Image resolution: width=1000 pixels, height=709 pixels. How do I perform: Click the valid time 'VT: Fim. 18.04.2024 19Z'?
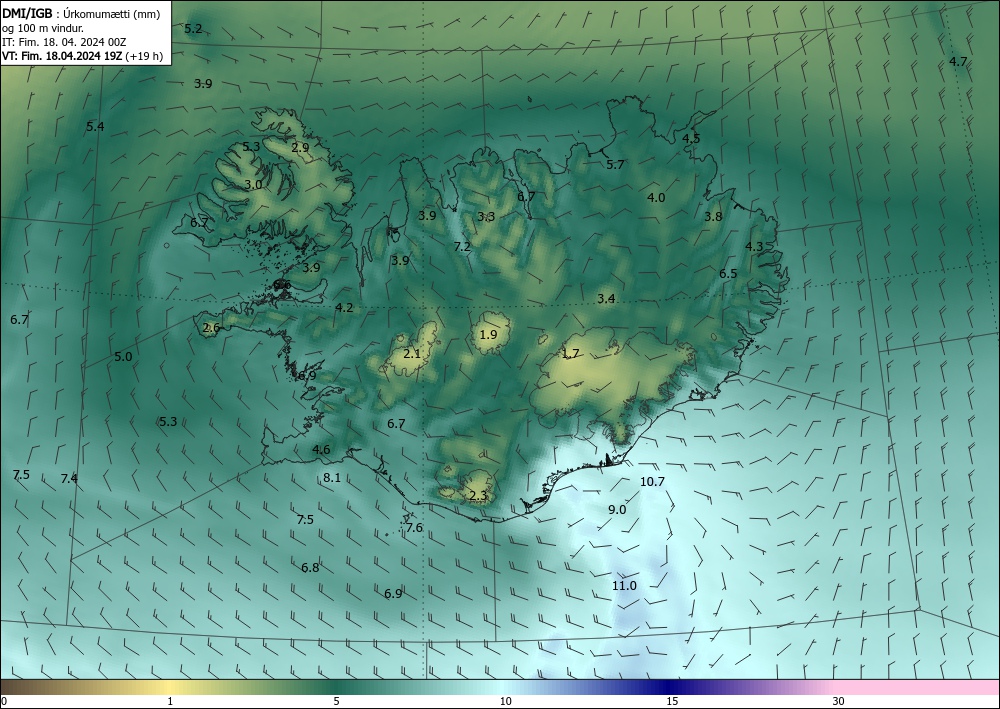62,56
